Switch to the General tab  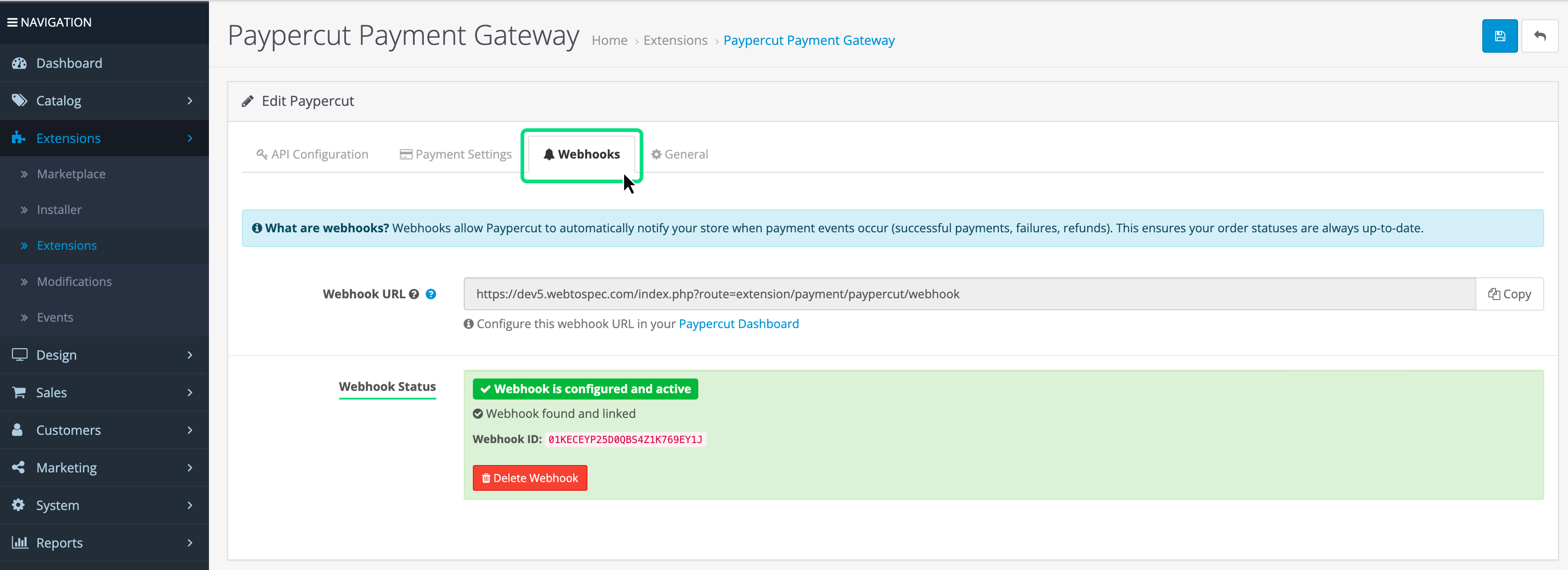pyautogui.click(x=680, y=154)
